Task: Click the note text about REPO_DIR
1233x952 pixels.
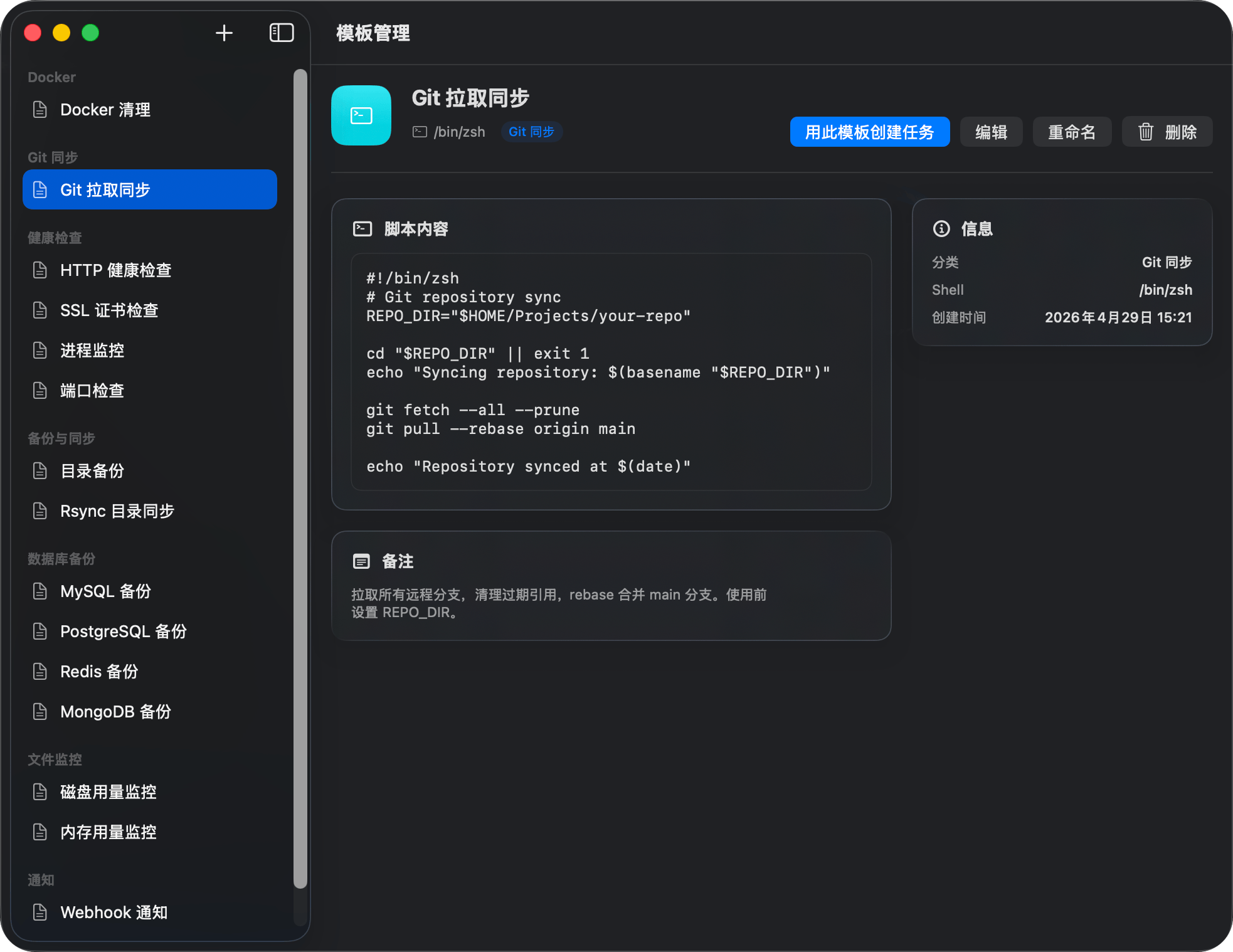Action: coord(559,603)
